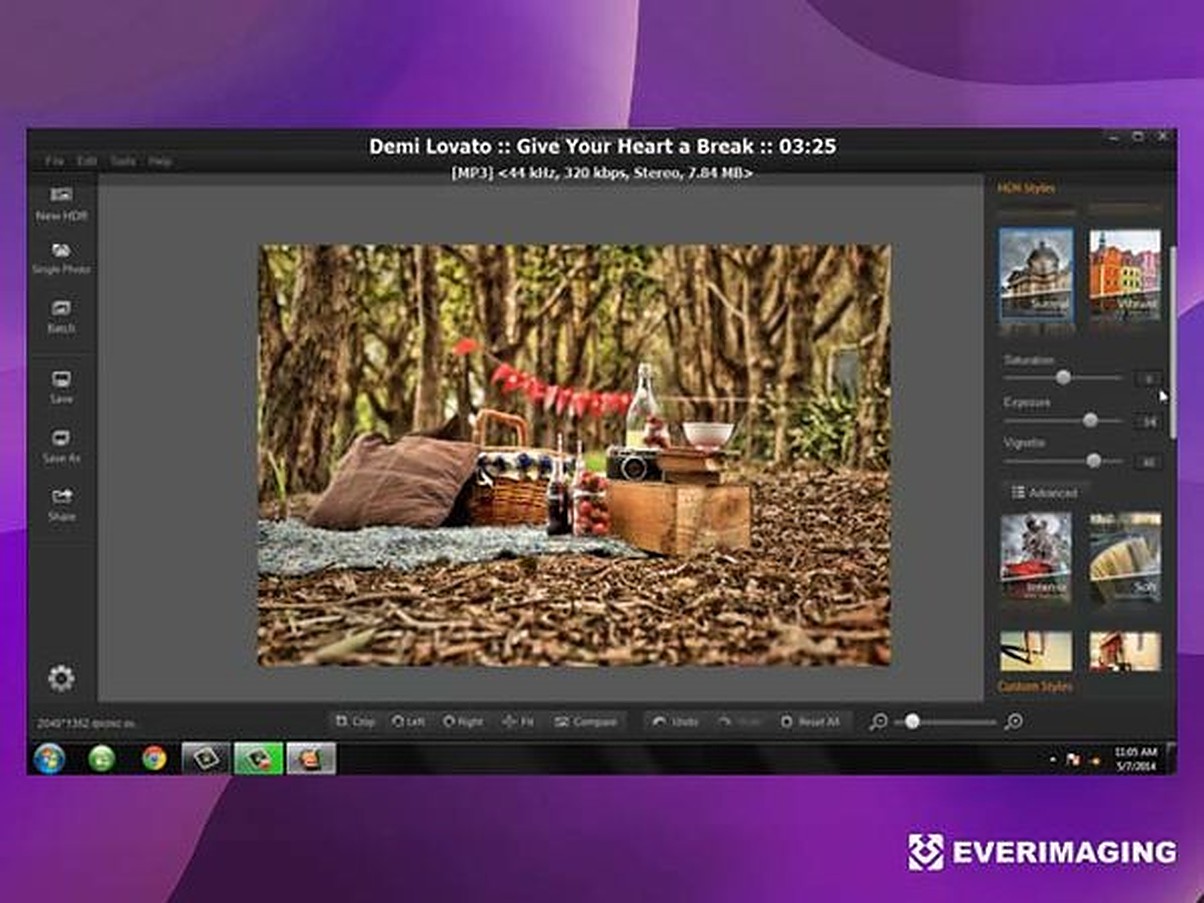
Task: Open the Tools menu
Action: 123,161
